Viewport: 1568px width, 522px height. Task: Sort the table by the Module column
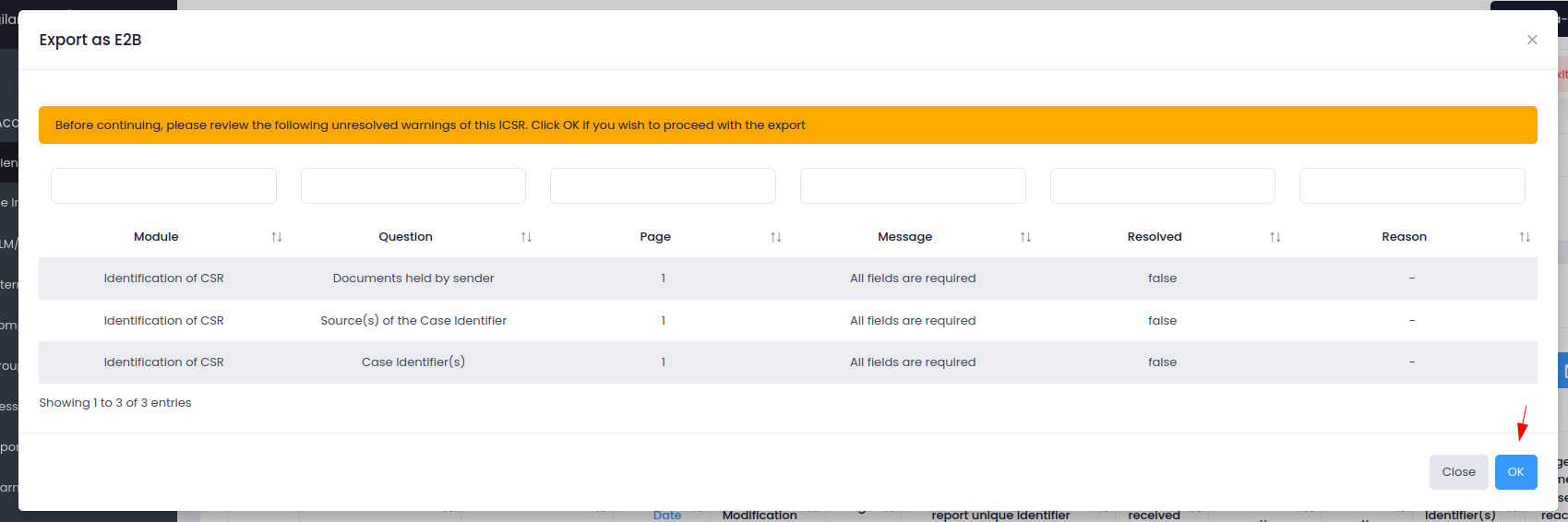tap(276, 237)
